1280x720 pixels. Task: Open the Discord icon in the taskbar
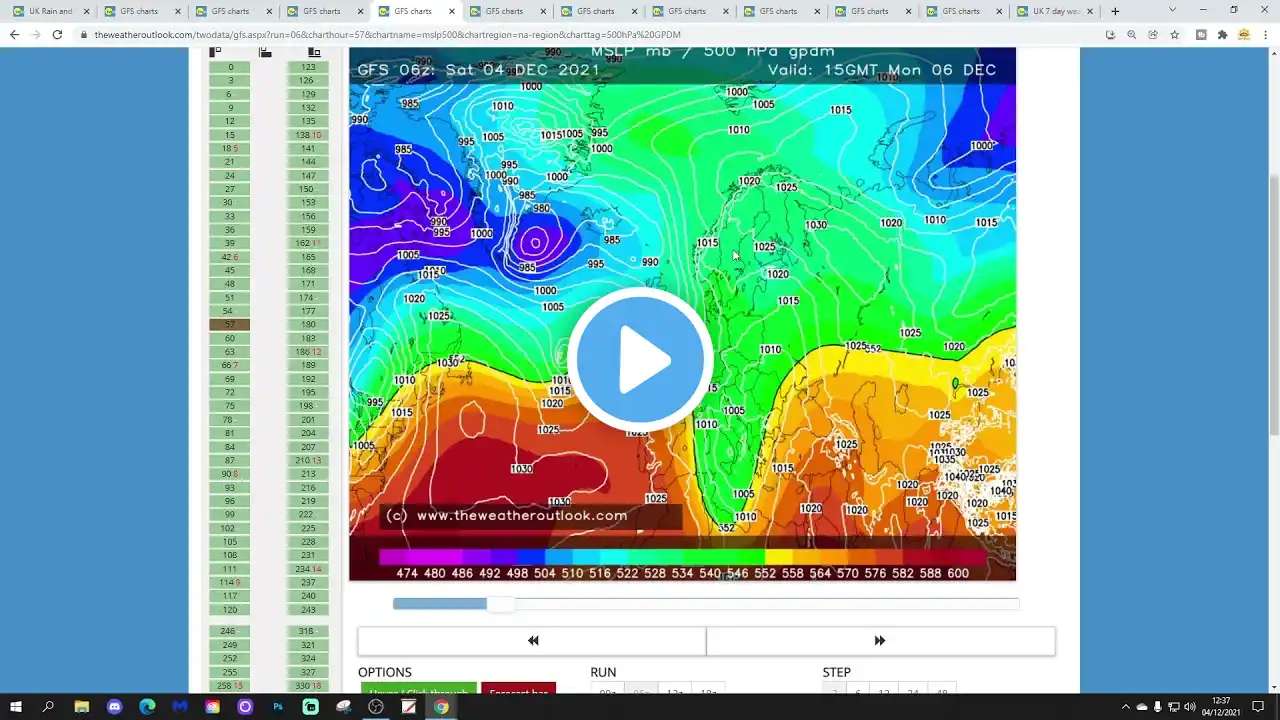[114, 707]
